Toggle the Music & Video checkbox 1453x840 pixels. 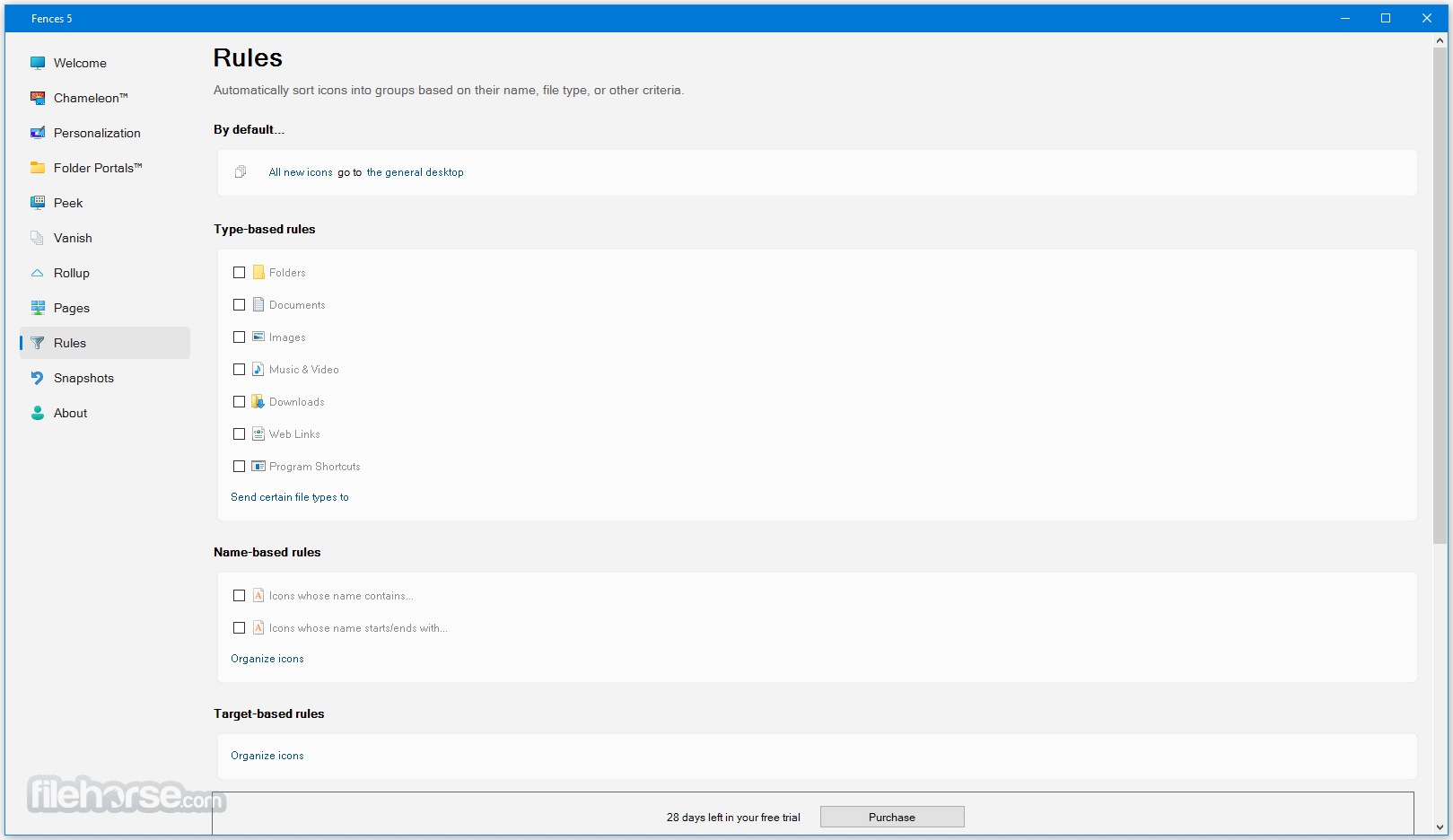pos(240,370)
